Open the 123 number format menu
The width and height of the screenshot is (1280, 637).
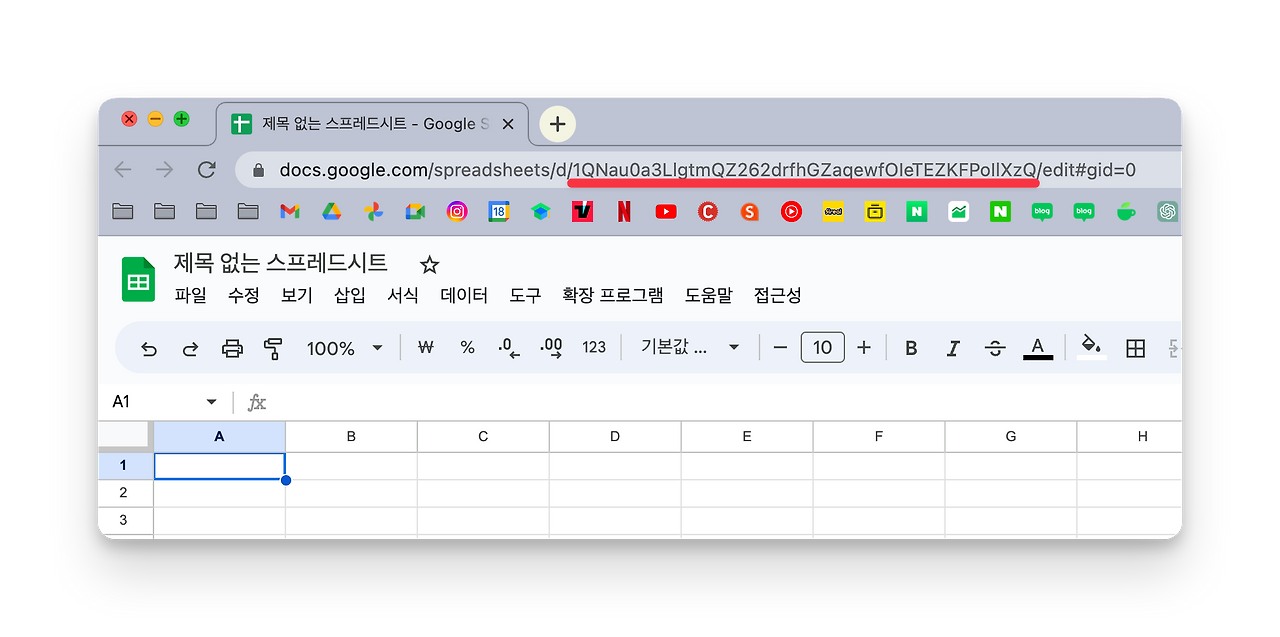(x=594, y=347)
